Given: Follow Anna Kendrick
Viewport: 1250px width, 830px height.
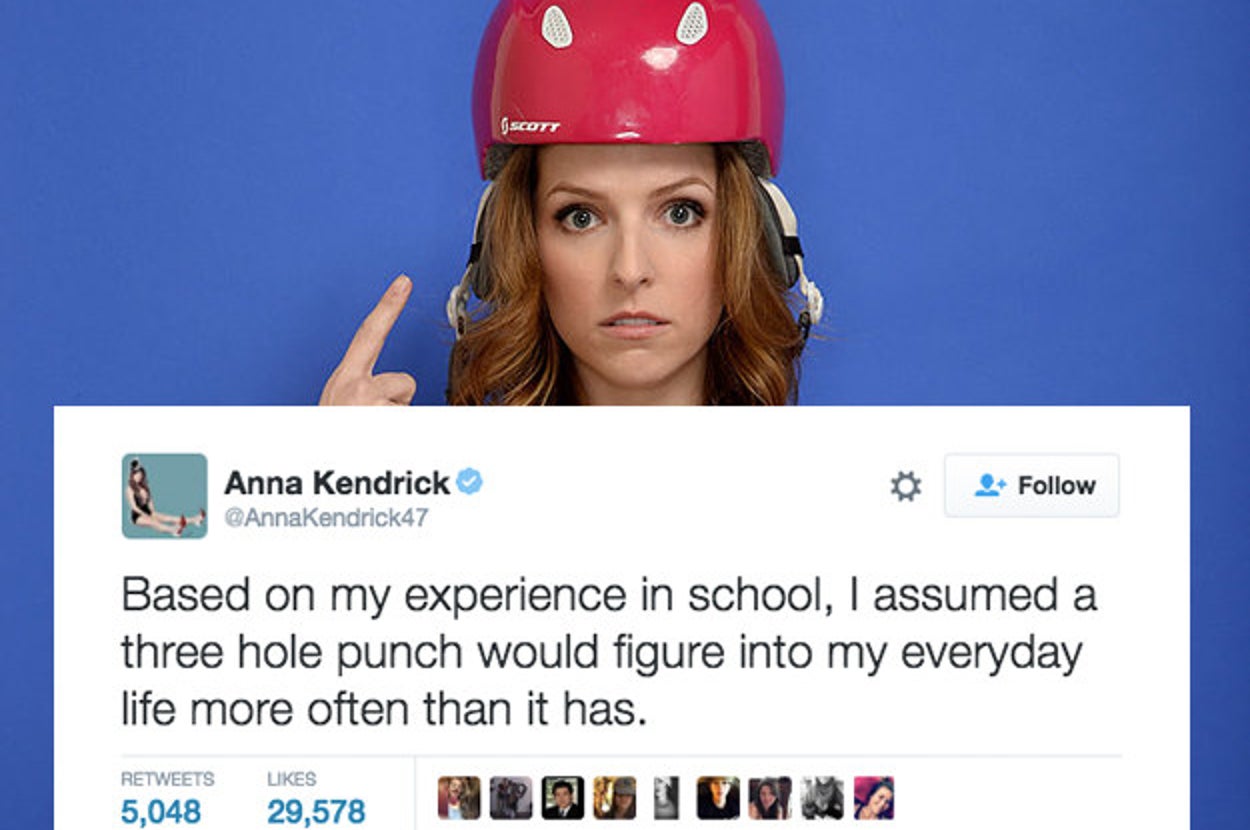Looking at the screenshot, I should [1031, 485].
